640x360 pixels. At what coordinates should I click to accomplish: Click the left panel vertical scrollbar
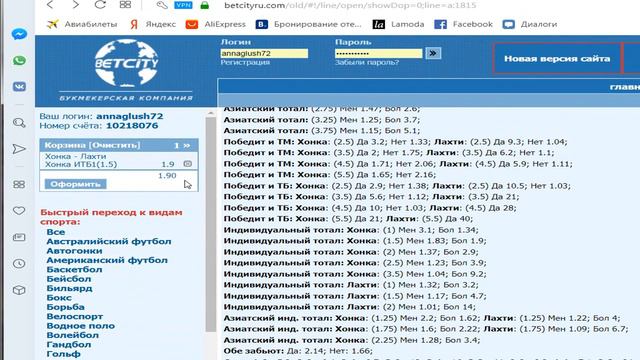pyautogui.click(x=211, y=224)
